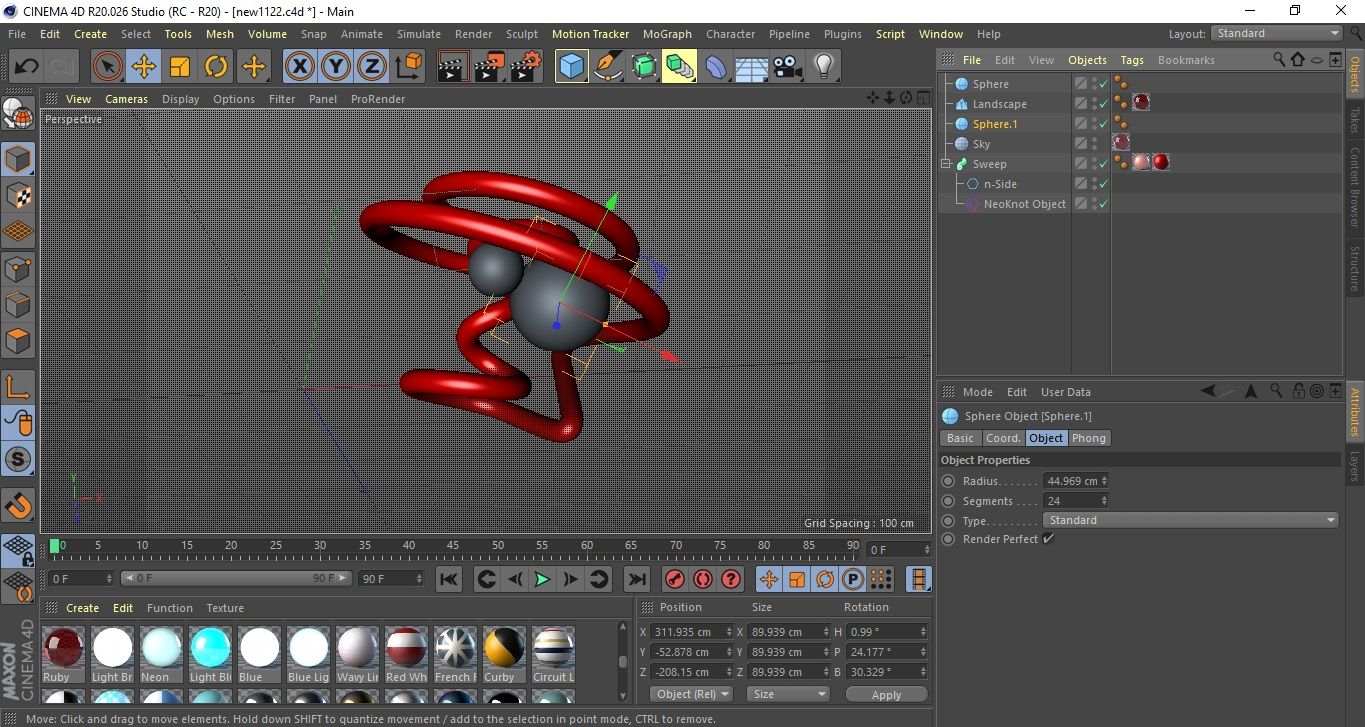Add a Floor environment object
Screen dimensions: 1365x727
(x=752, y=67)
